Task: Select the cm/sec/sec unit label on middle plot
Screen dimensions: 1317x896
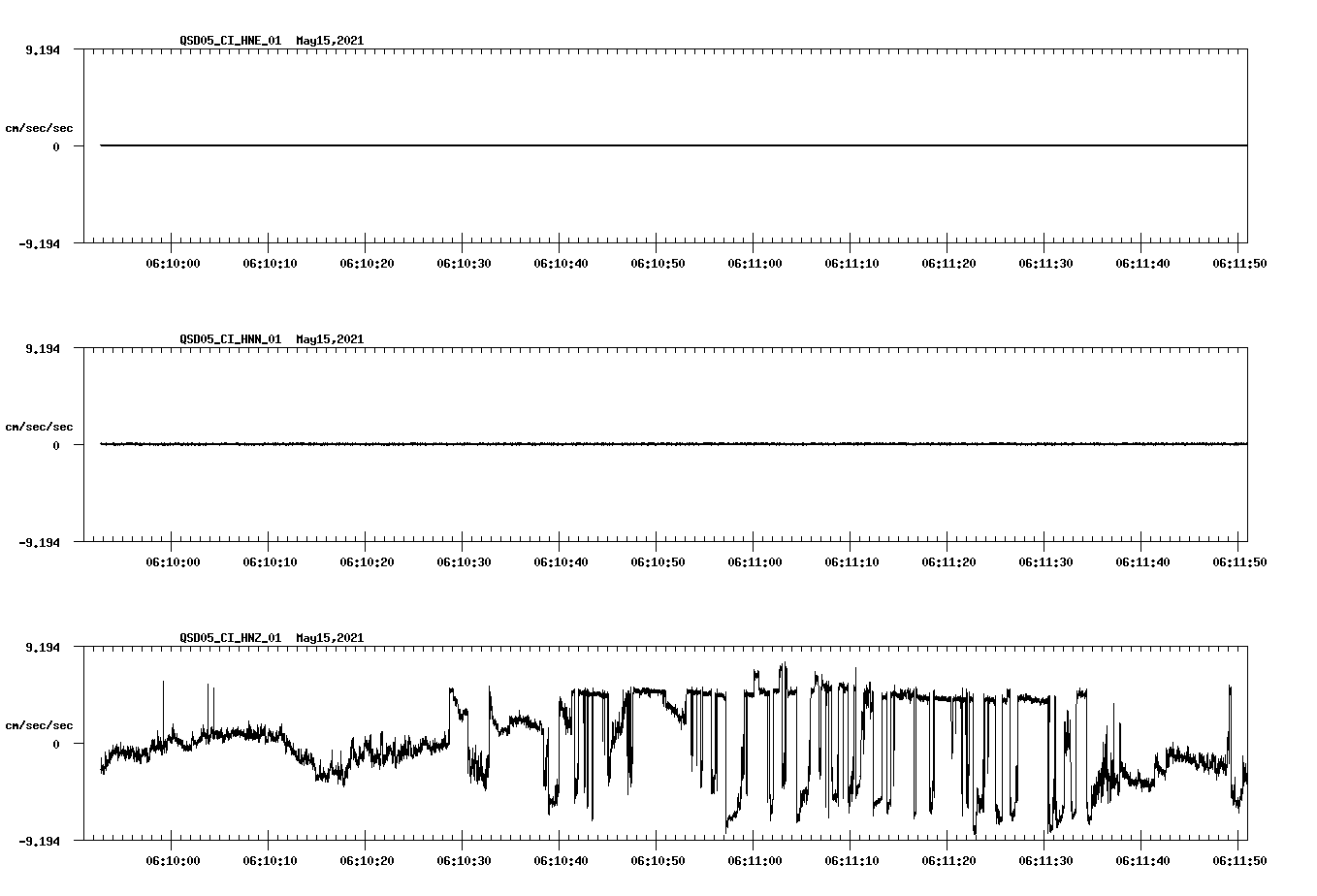Action: (40, 426)
